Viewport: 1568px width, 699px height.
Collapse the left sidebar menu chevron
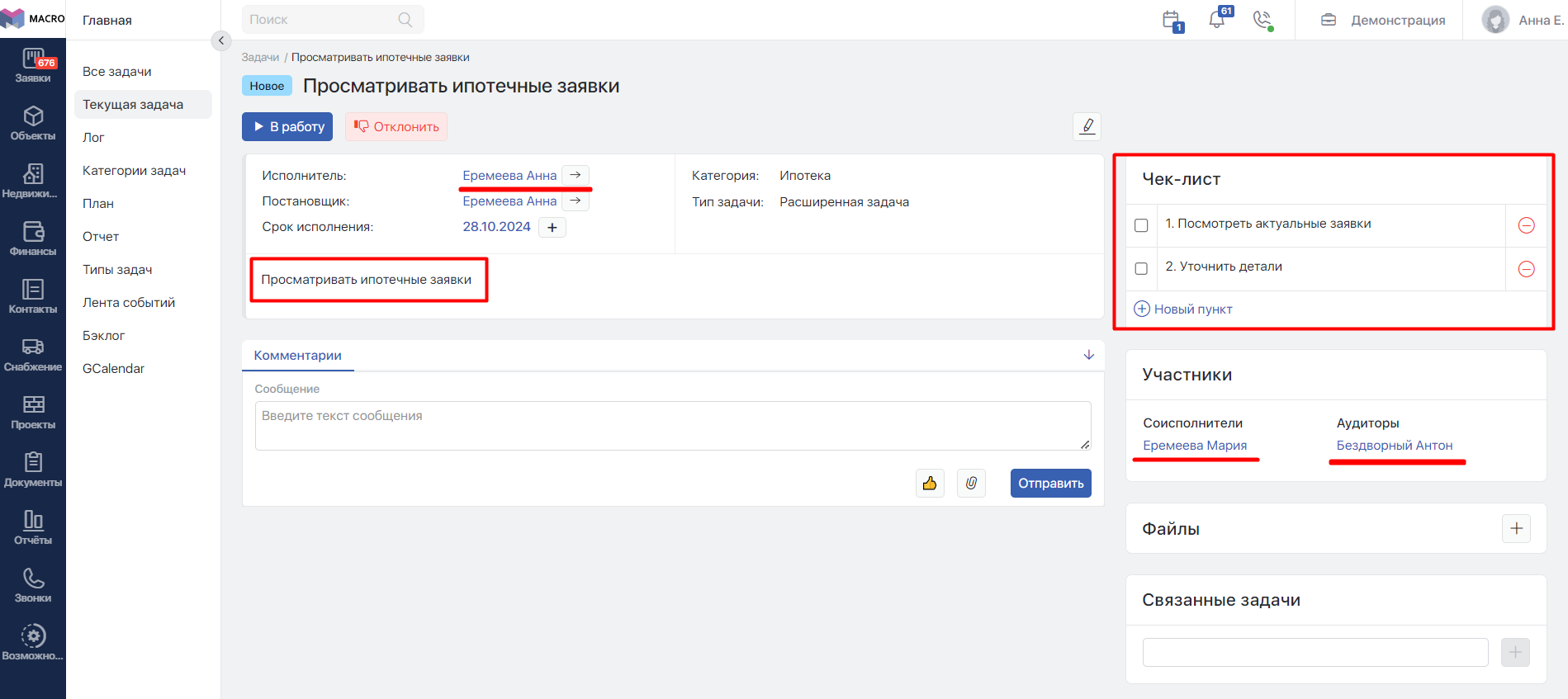click(x=221, y=40)
